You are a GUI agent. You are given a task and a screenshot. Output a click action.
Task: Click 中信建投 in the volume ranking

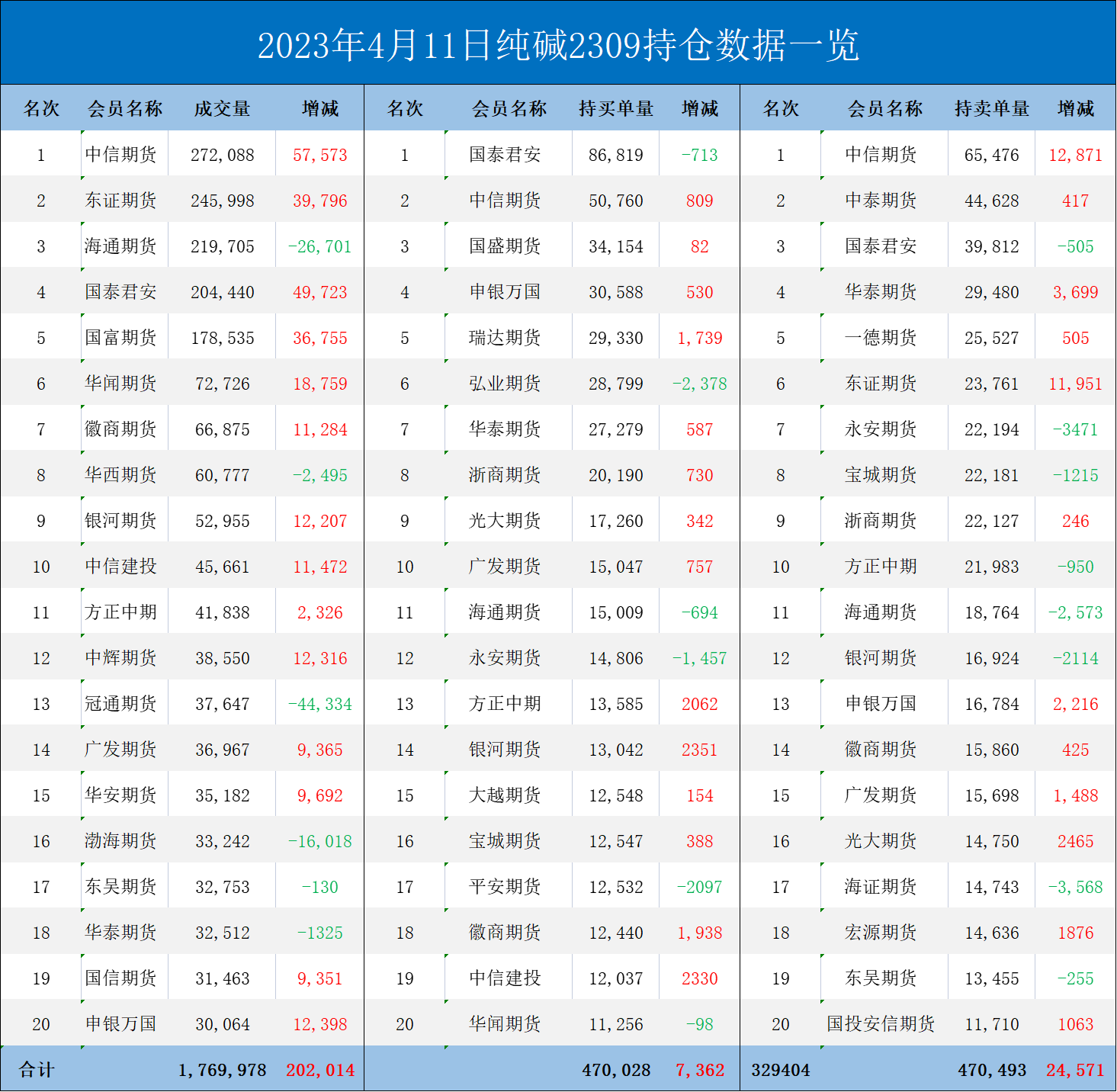point(120,567)
